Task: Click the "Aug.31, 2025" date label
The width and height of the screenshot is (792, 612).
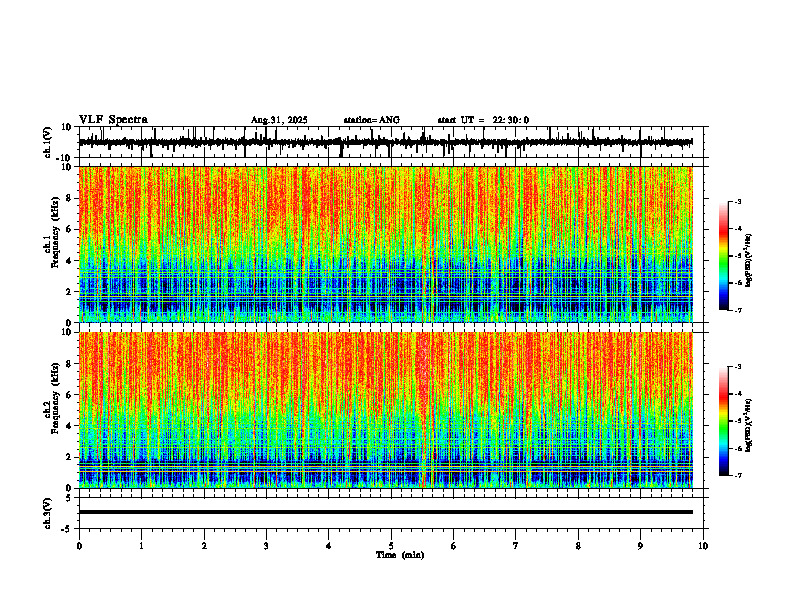Action: [x=279, y=120]
